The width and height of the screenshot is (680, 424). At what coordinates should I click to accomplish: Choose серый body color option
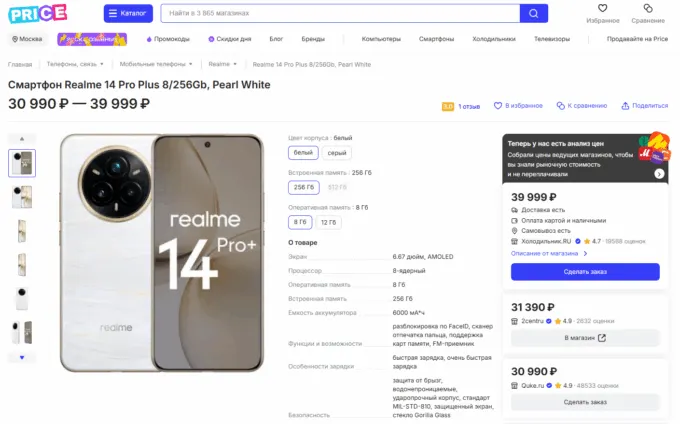point(337,153)
